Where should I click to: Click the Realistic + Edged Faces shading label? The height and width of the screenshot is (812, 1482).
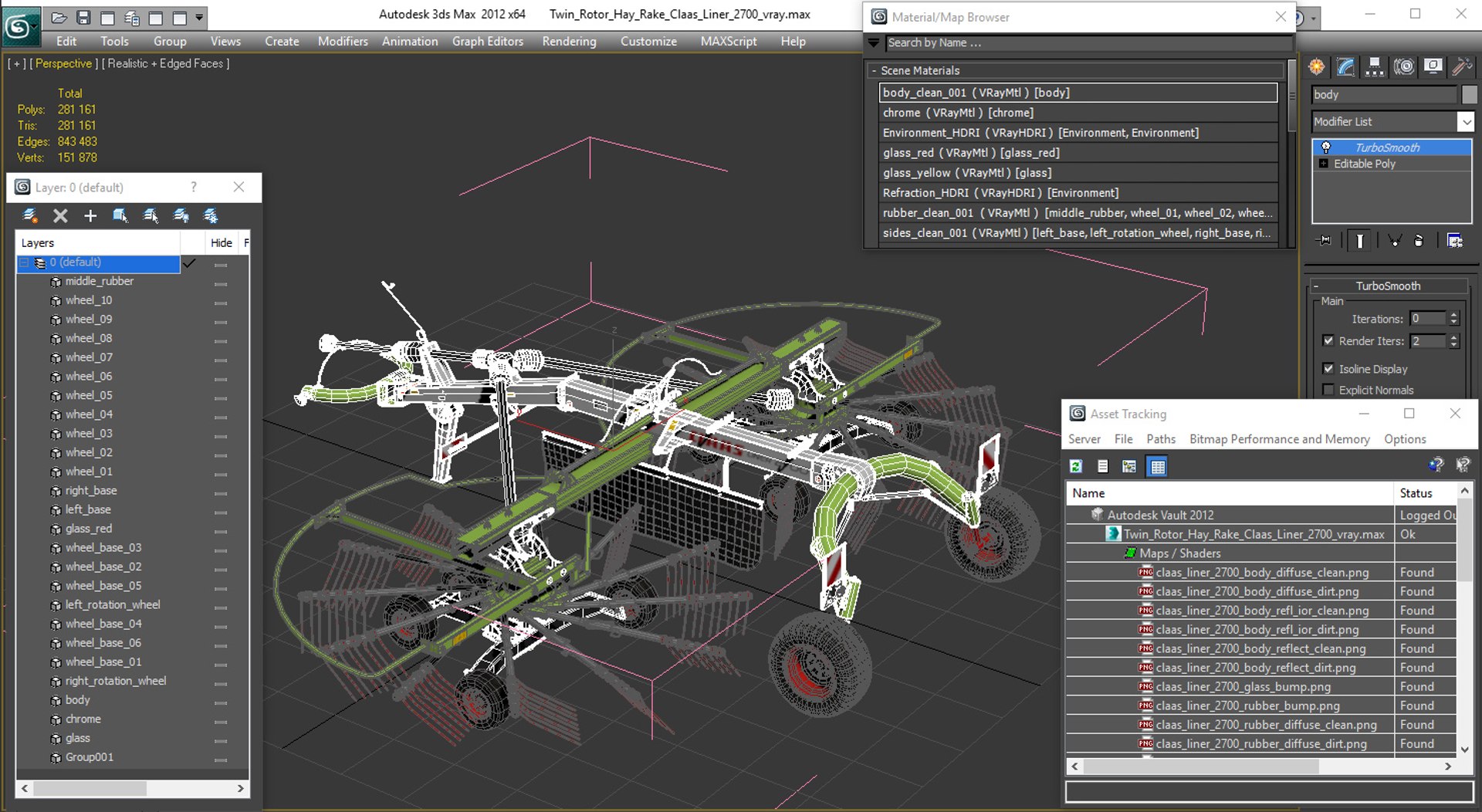165,63
